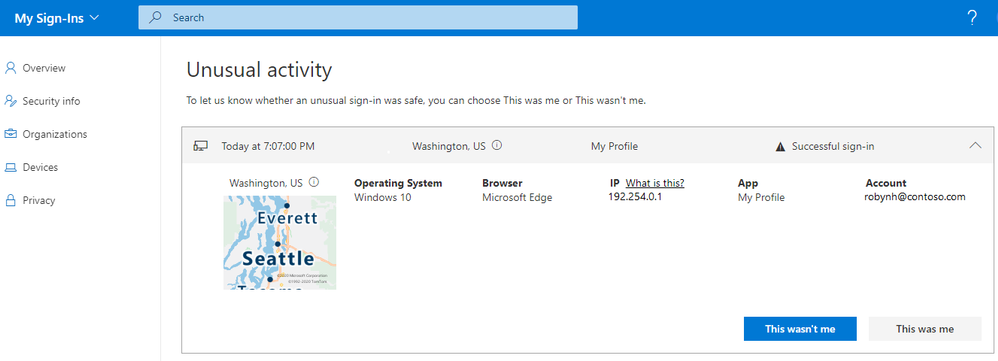
Task: Click the Overview person icon
Action: point(10,68)
